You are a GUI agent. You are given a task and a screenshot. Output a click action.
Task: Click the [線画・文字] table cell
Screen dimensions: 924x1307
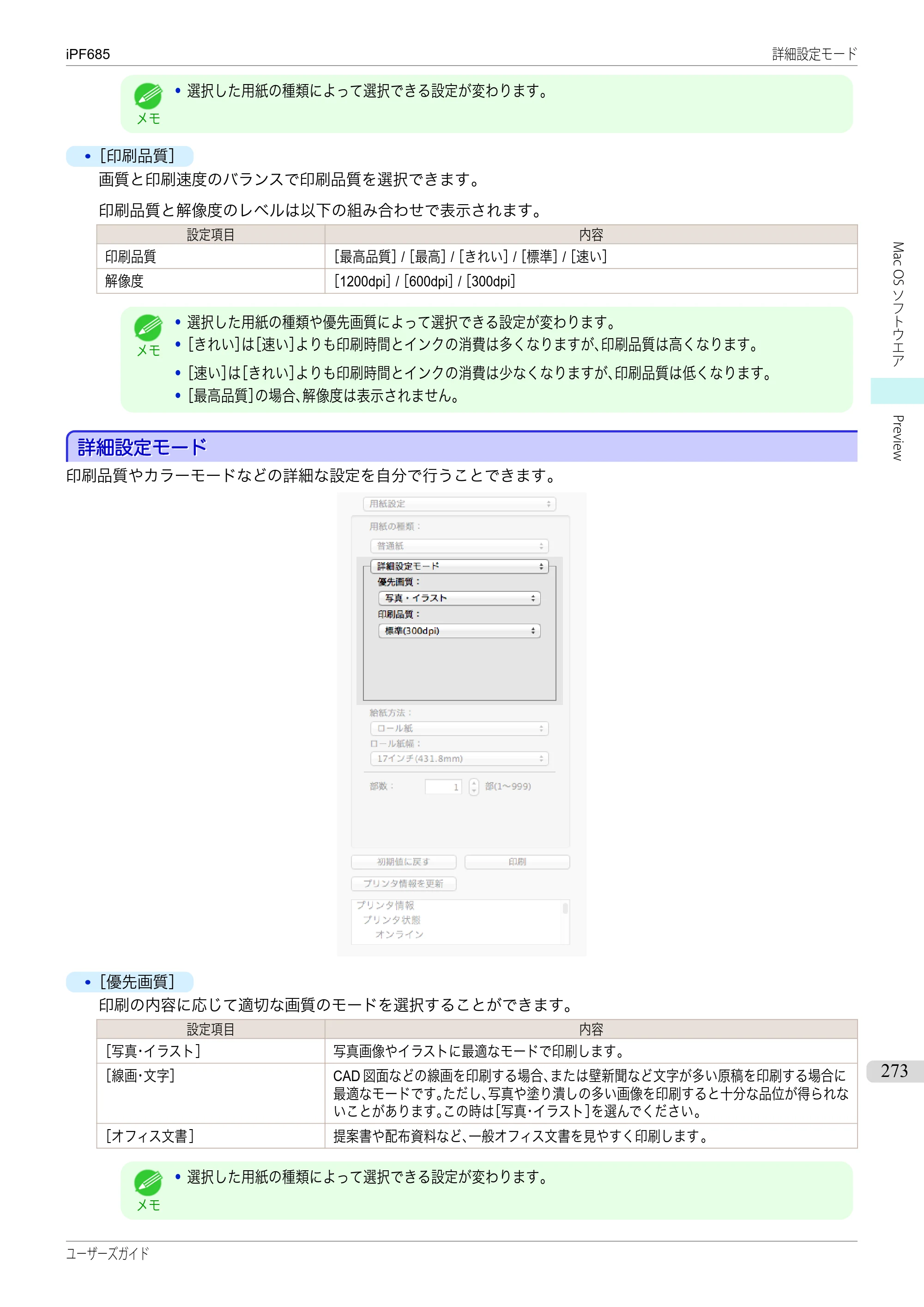(211, 1094)
